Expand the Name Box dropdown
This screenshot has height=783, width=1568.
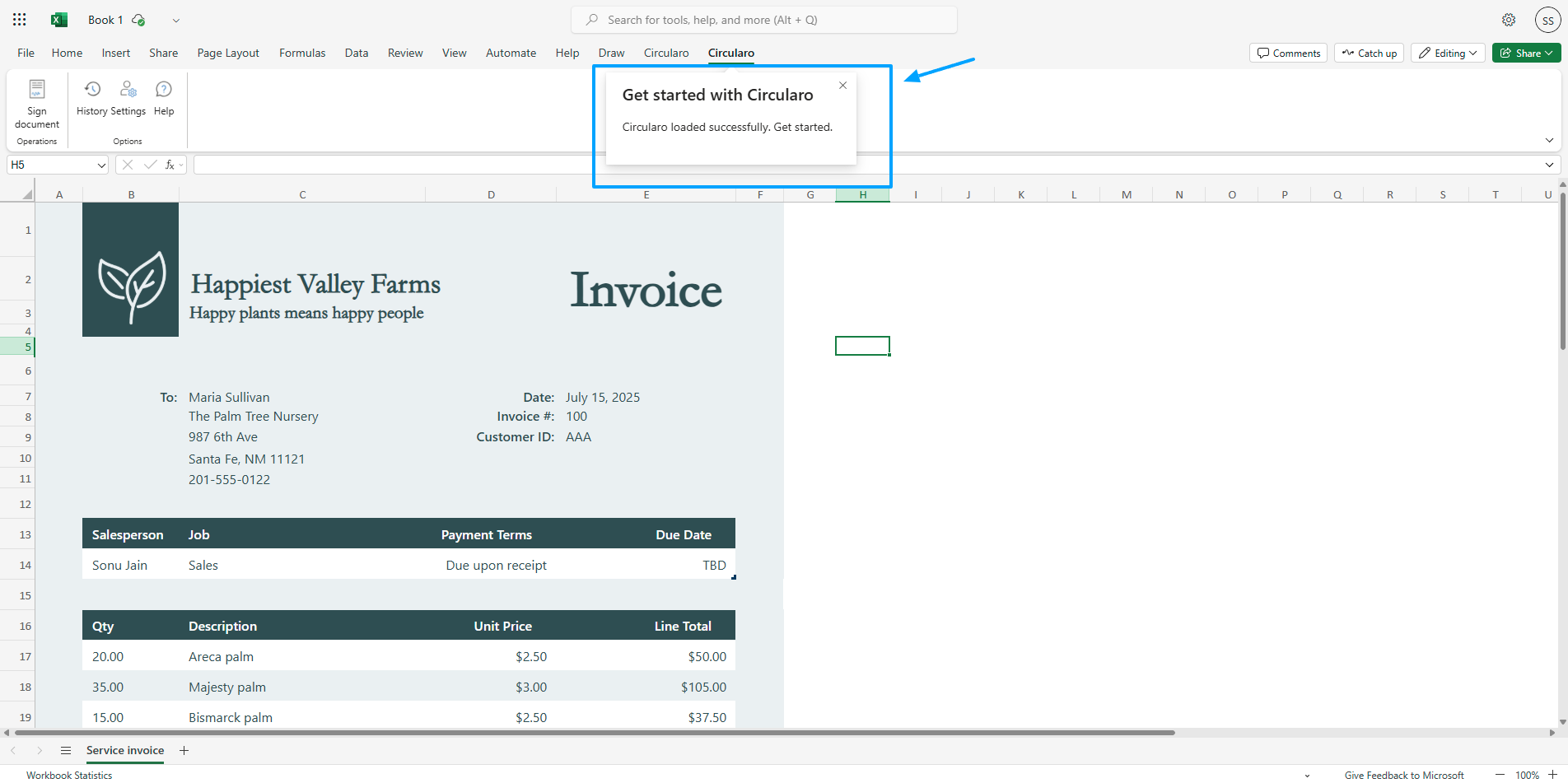pyautogui.click(x=101, y=165)
